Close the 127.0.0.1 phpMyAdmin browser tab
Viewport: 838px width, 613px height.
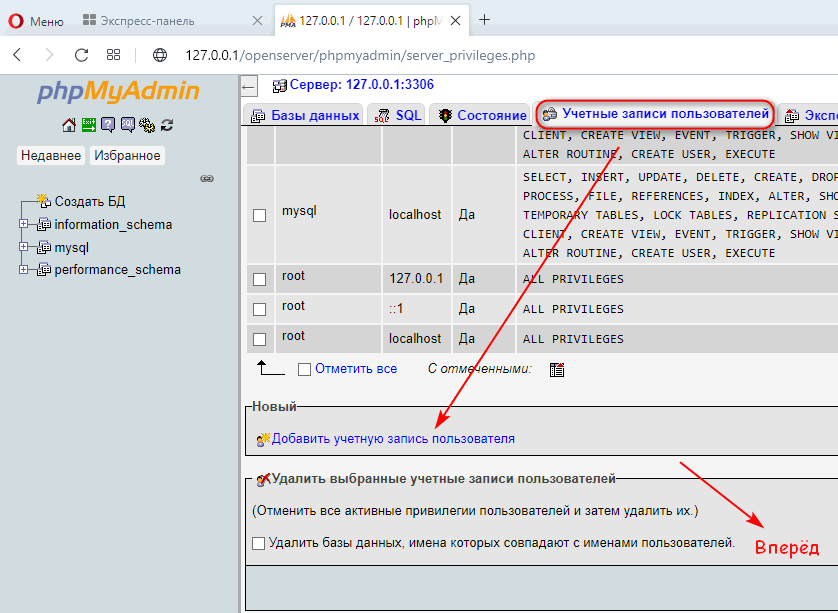tap(456, 20)
